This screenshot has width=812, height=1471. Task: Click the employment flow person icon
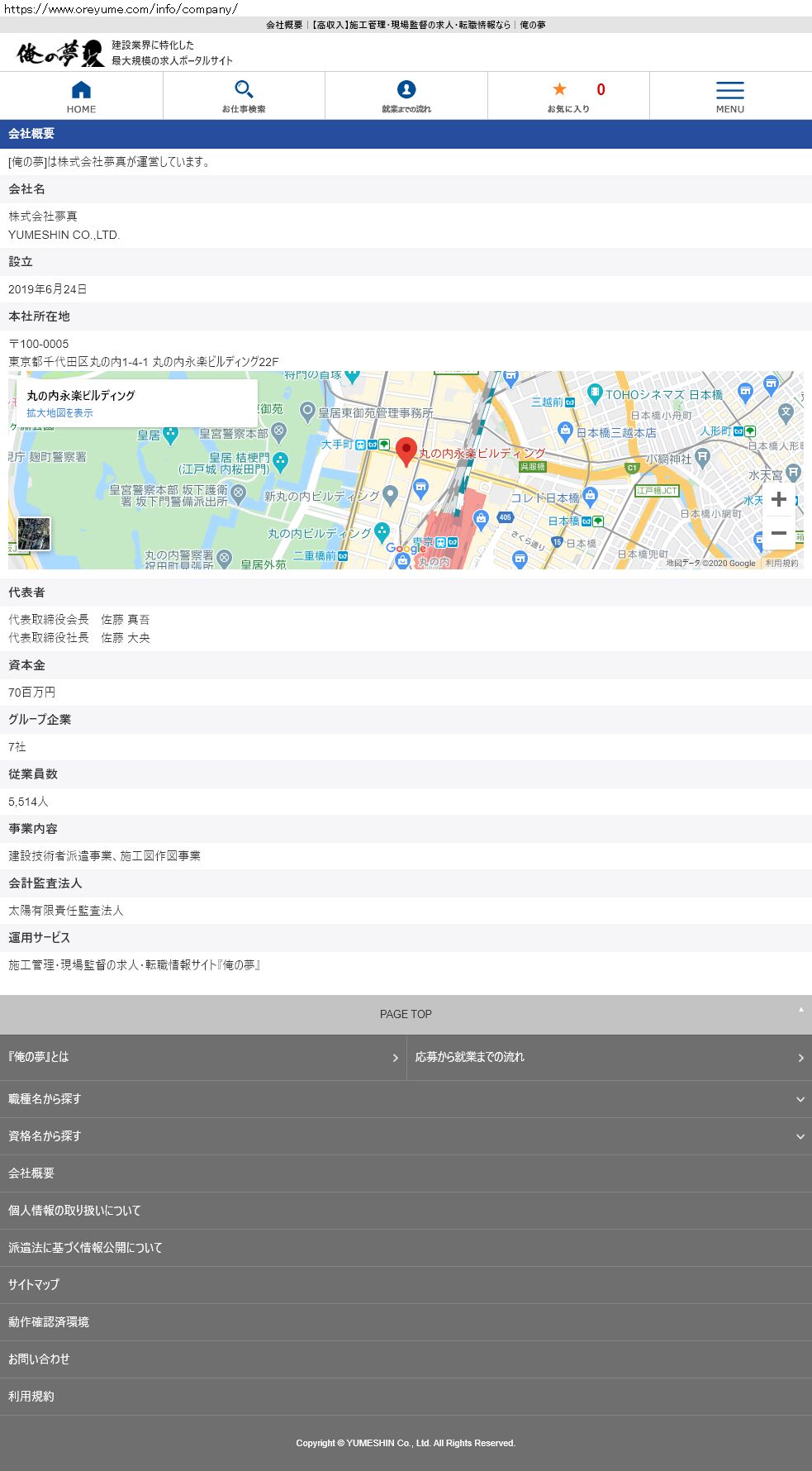[406, 89]
